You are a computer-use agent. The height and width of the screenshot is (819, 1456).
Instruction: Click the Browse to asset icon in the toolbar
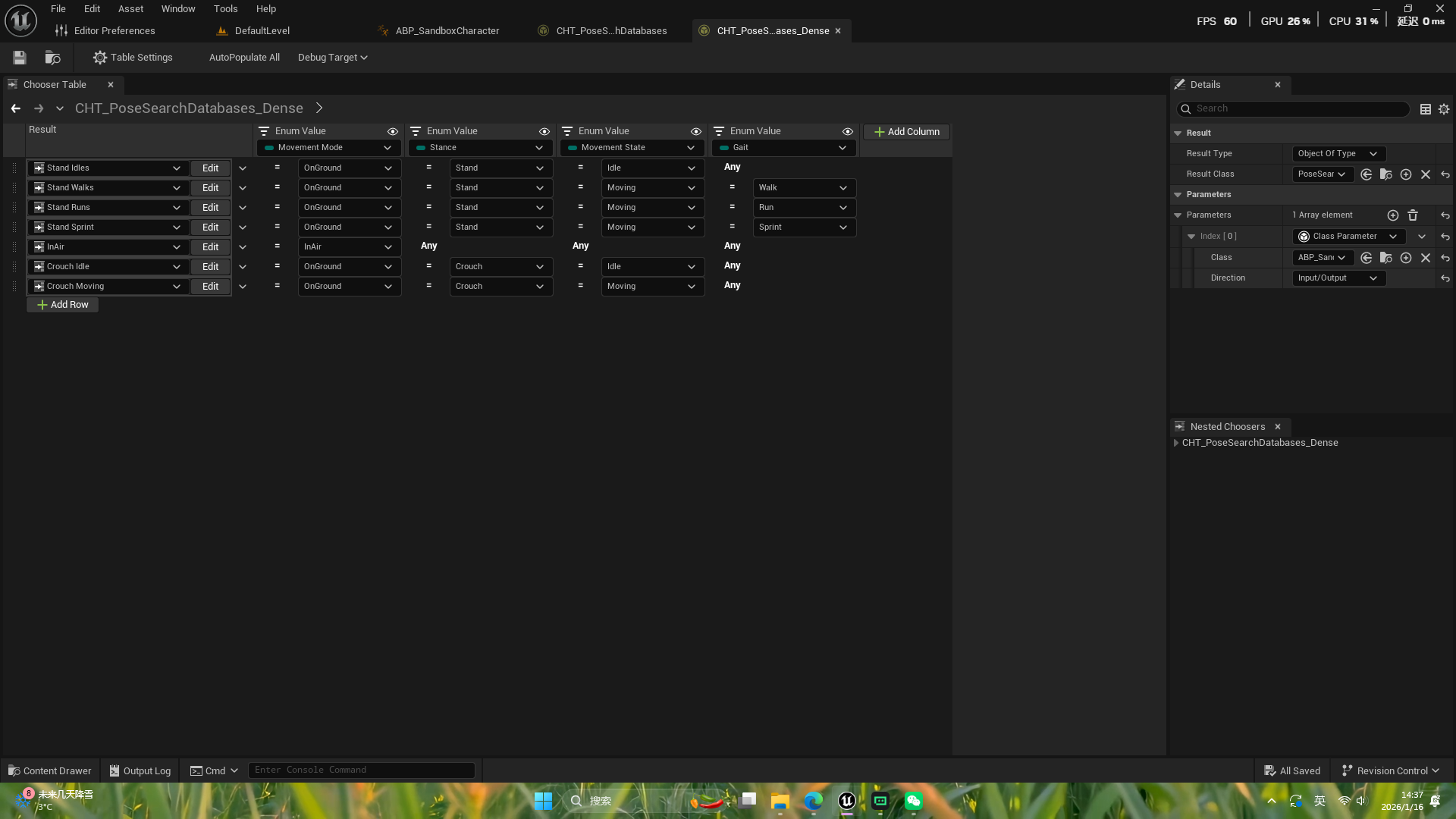(x=52, y=58)
